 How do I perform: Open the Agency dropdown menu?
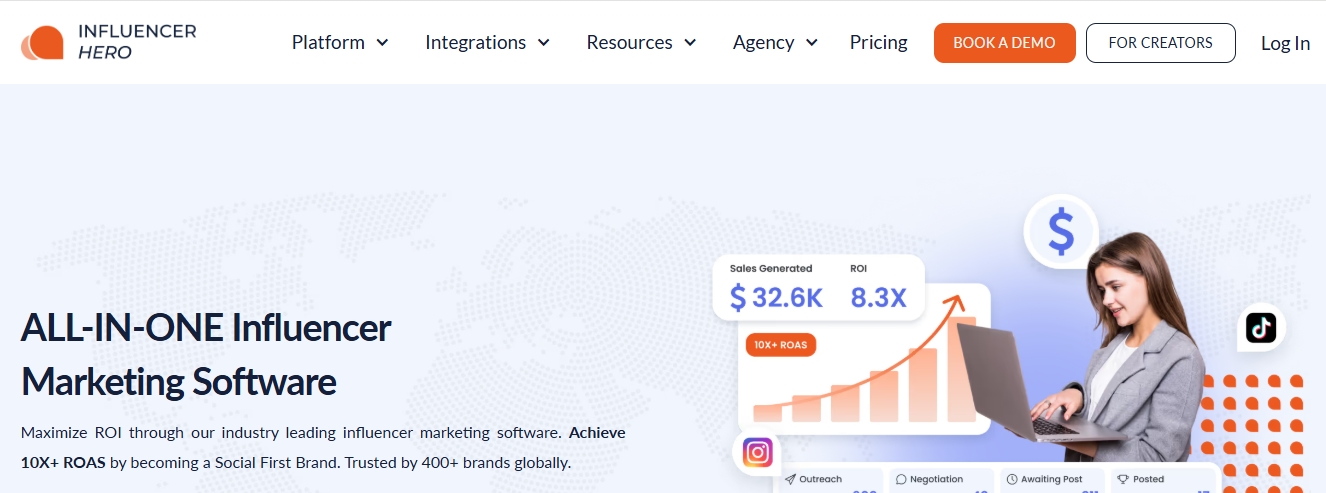[x=775, y=43]
